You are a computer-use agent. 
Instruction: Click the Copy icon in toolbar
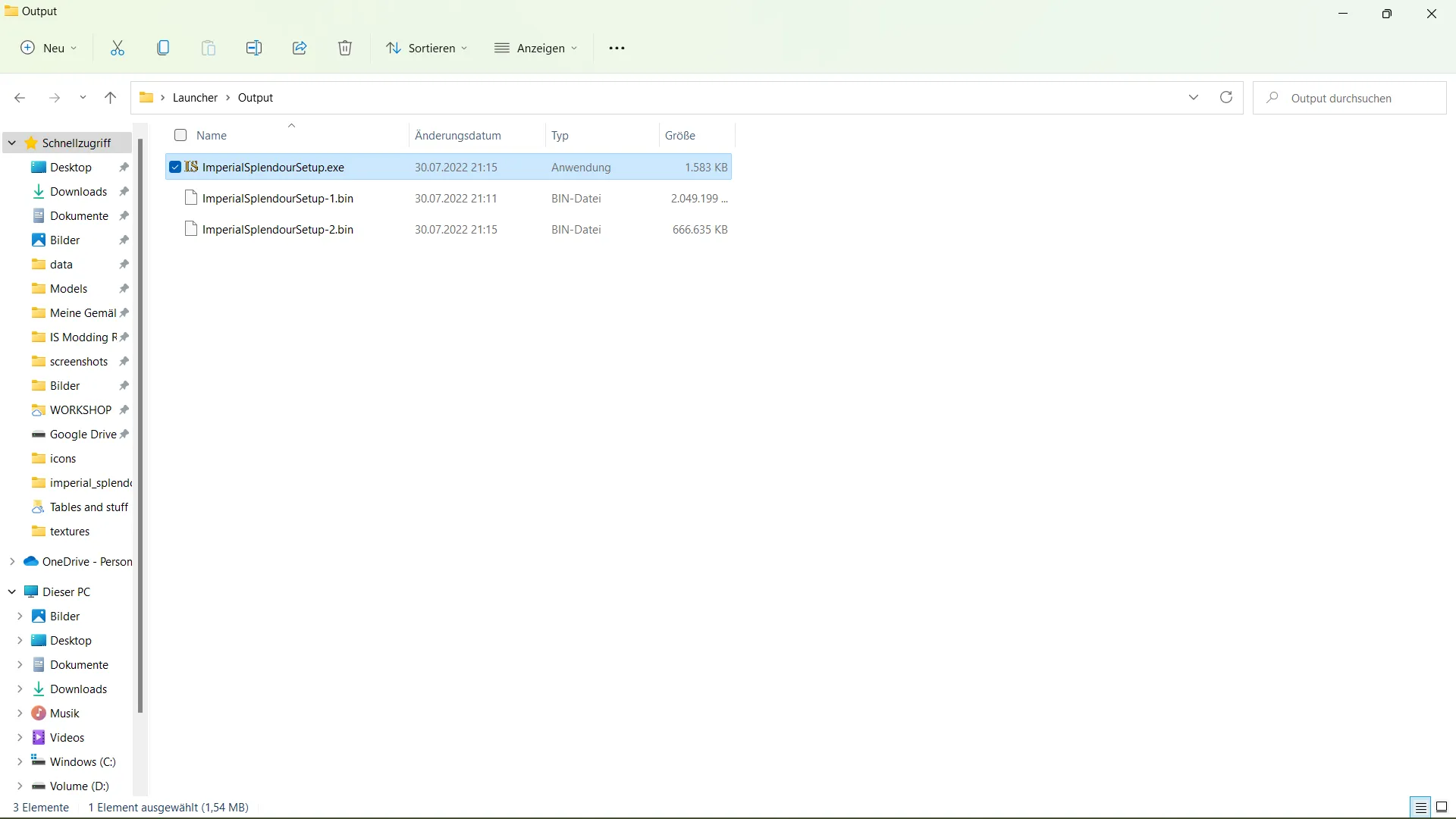coord(163,49)
